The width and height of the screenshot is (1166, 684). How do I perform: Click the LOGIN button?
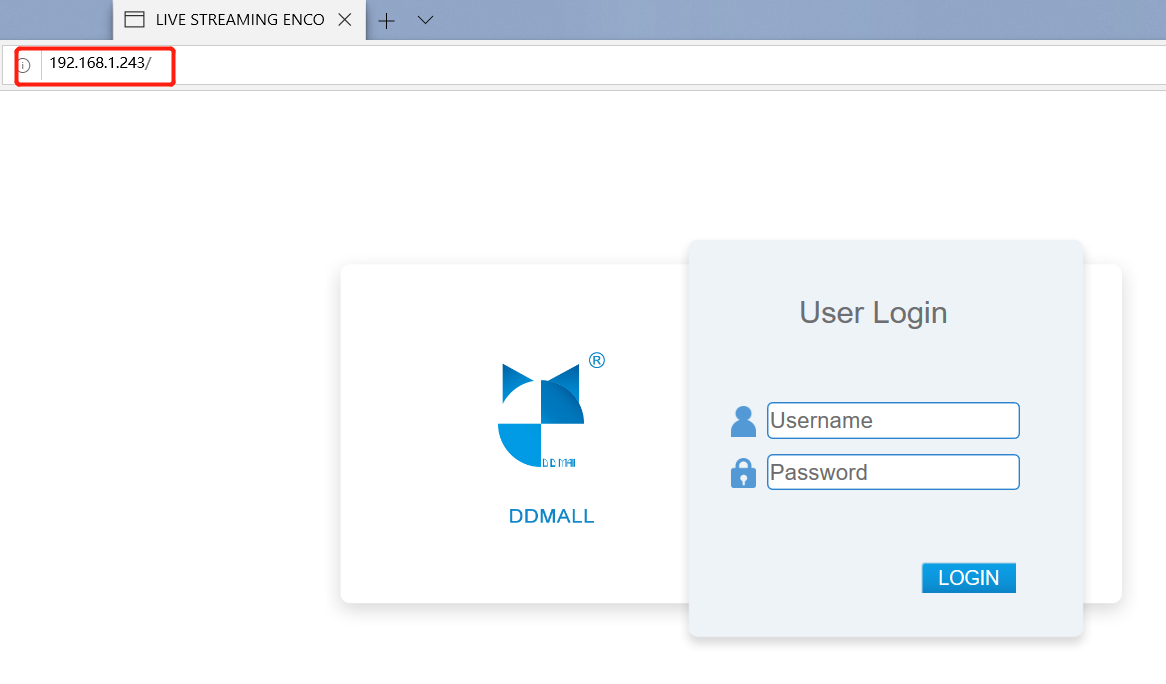(x=968, y=578)
